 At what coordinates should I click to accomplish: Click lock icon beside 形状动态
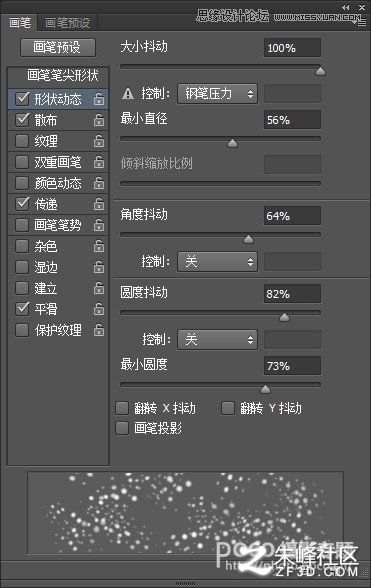click(99, 99)
